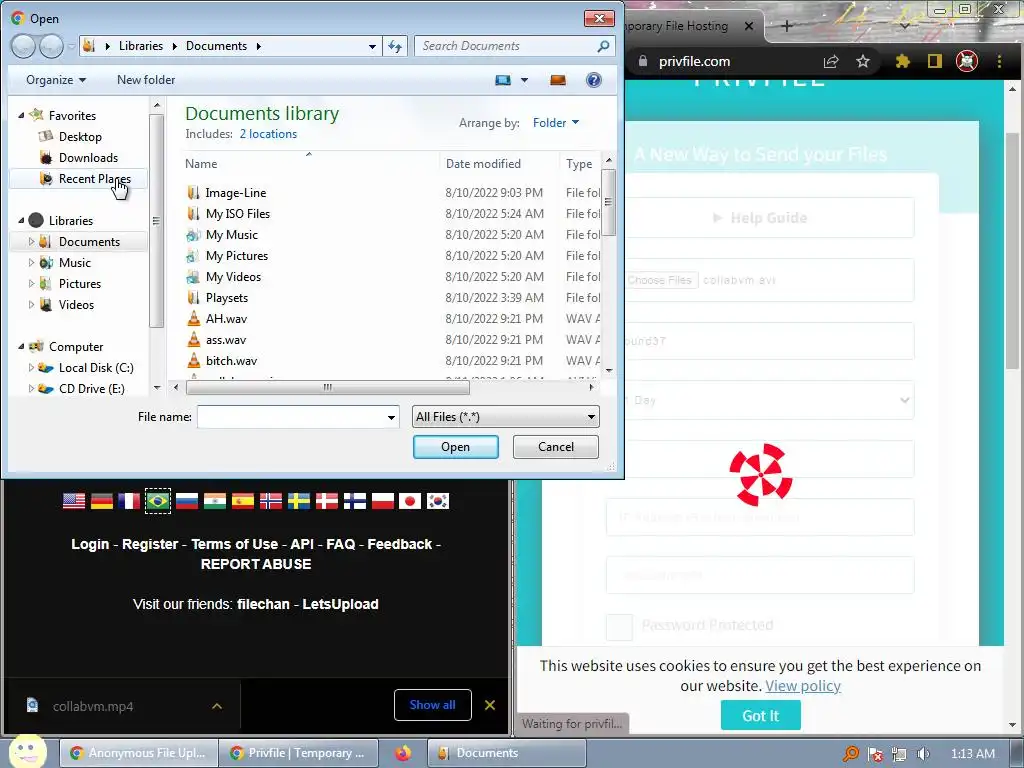
Task: Click the refresh button beside address bar
Action: 395,46
